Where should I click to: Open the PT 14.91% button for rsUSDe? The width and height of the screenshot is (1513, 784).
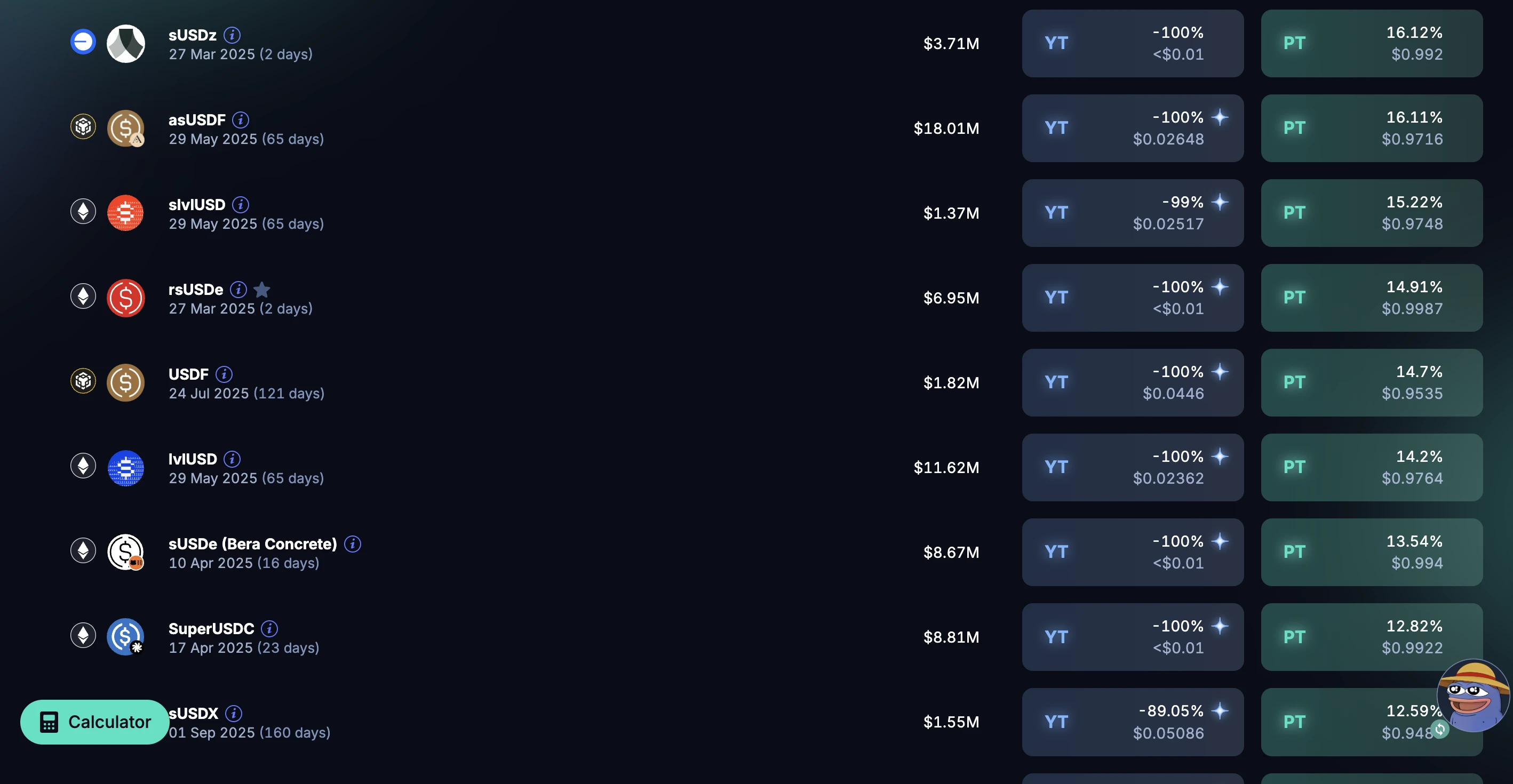[x=1372, y=298]
